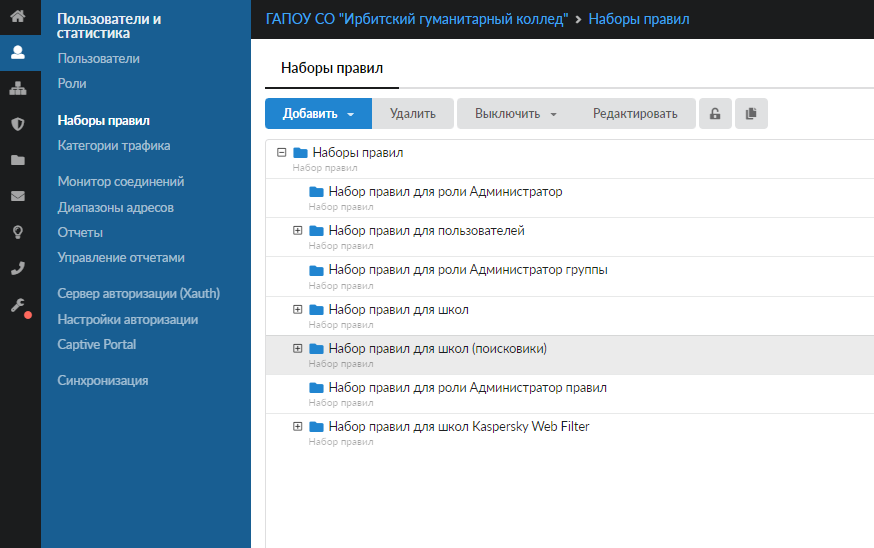
Task: Click folder icon for Набор правил для школ
Action: tap(317, 309)
